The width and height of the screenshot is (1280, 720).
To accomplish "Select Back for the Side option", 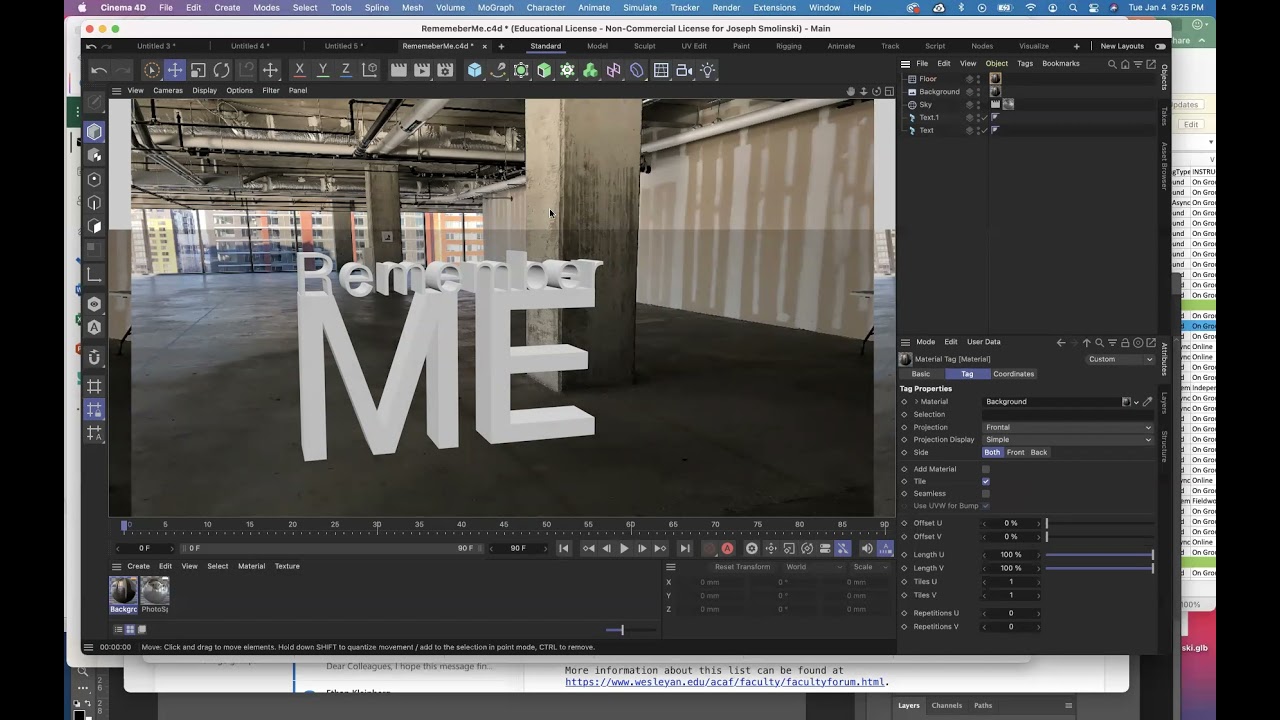I will [x=1039, y=452].
